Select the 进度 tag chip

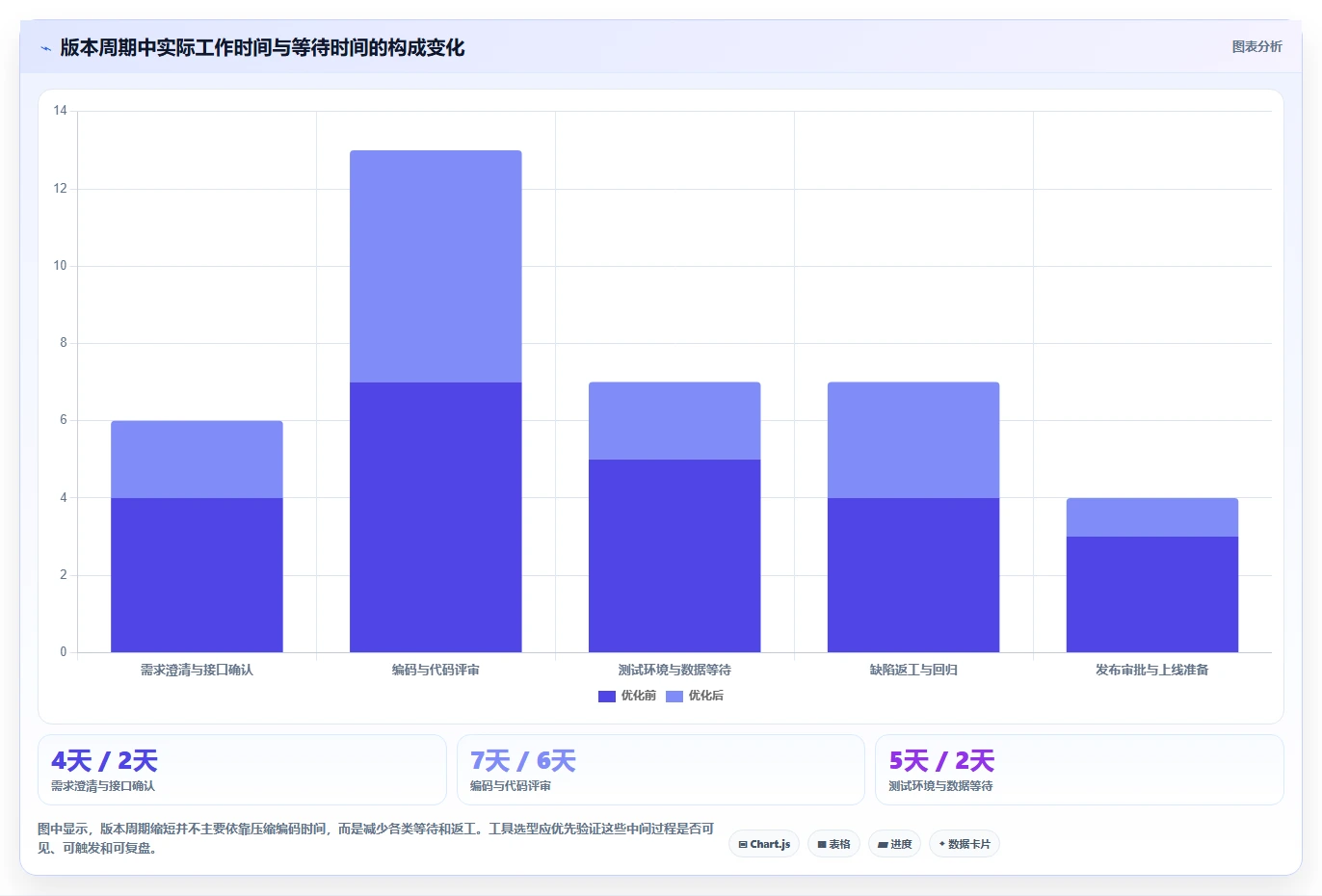pyautogui.click(x=894, y=844)
